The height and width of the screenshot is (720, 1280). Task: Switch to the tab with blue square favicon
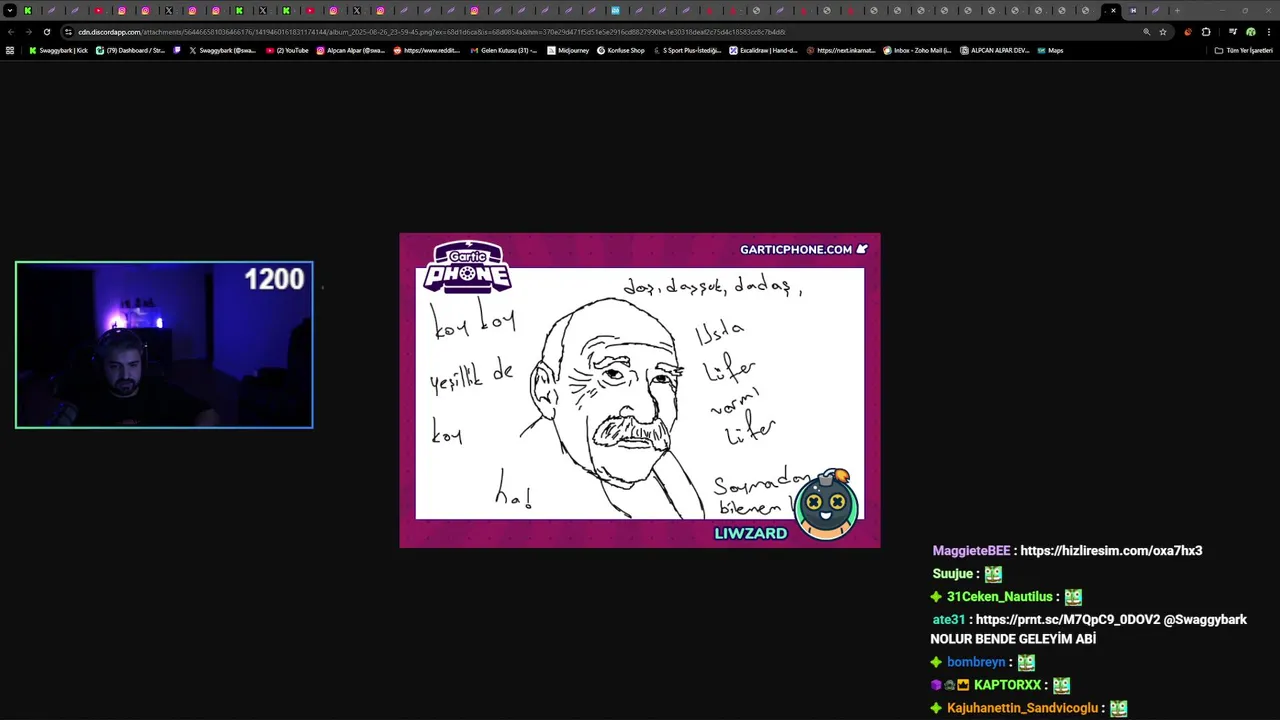(x=615, y=10)
